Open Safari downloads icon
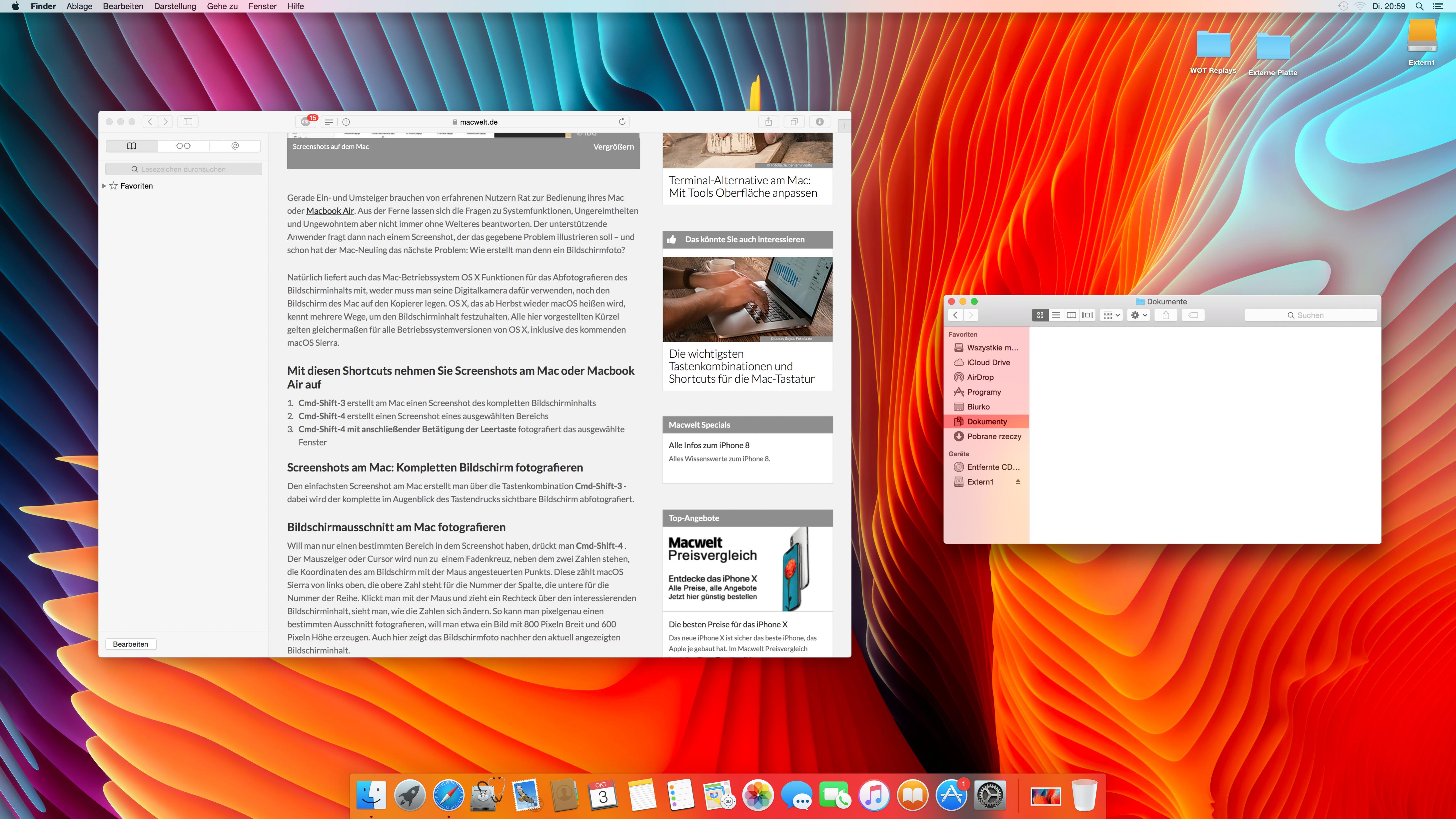Screen dimensions: 1456x819 tap(819, 121)
